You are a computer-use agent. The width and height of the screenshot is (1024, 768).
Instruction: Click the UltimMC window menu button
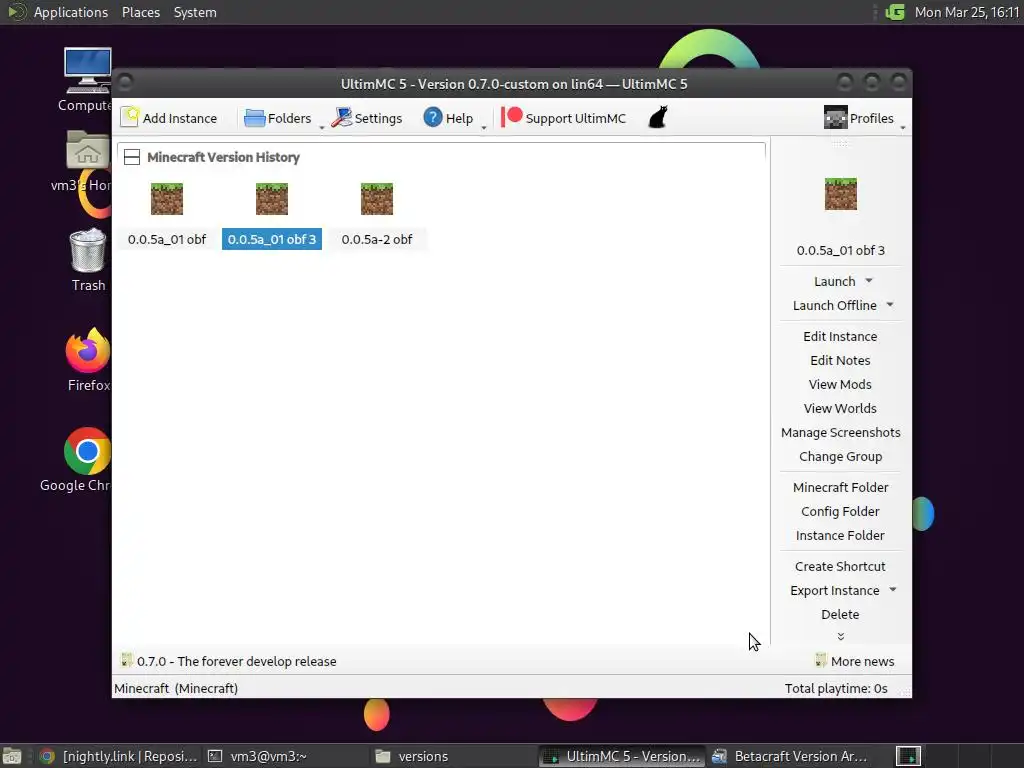pyautogui.click(x=125, y=82)
